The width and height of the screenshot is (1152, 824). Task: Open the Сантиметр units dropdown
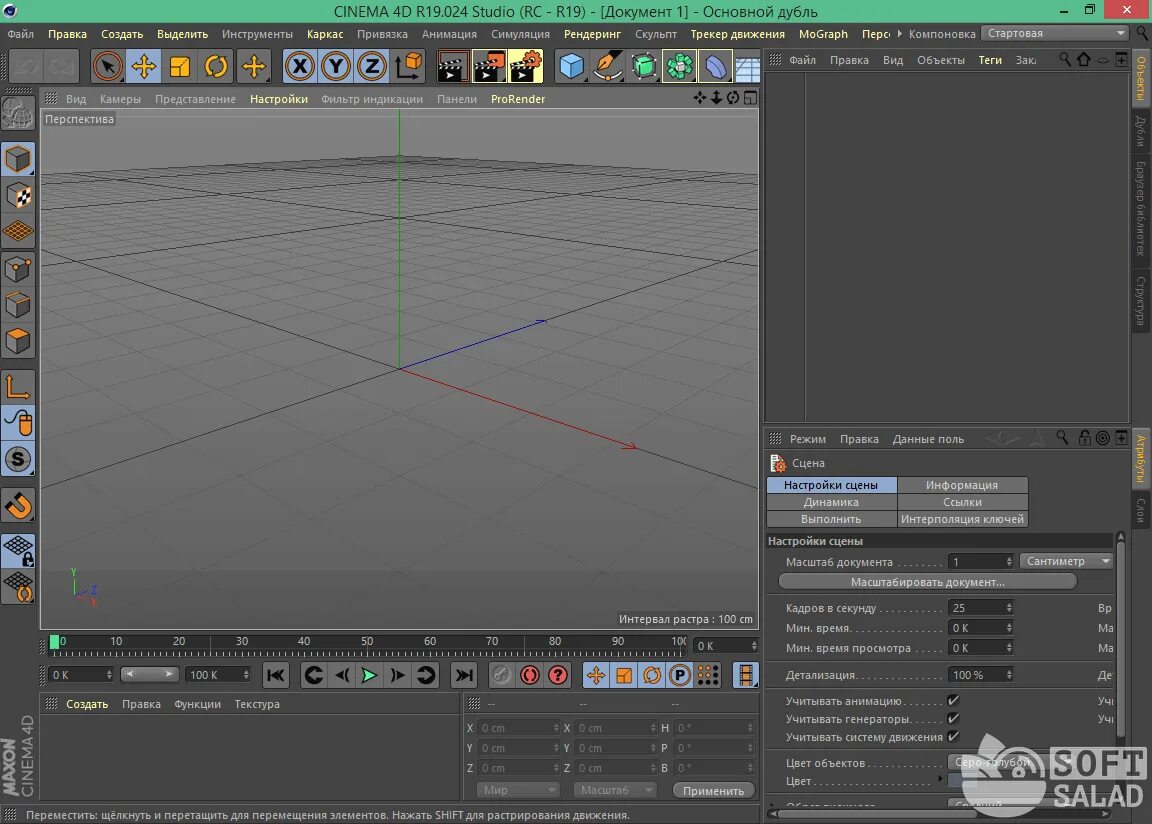click(1067, 561)
